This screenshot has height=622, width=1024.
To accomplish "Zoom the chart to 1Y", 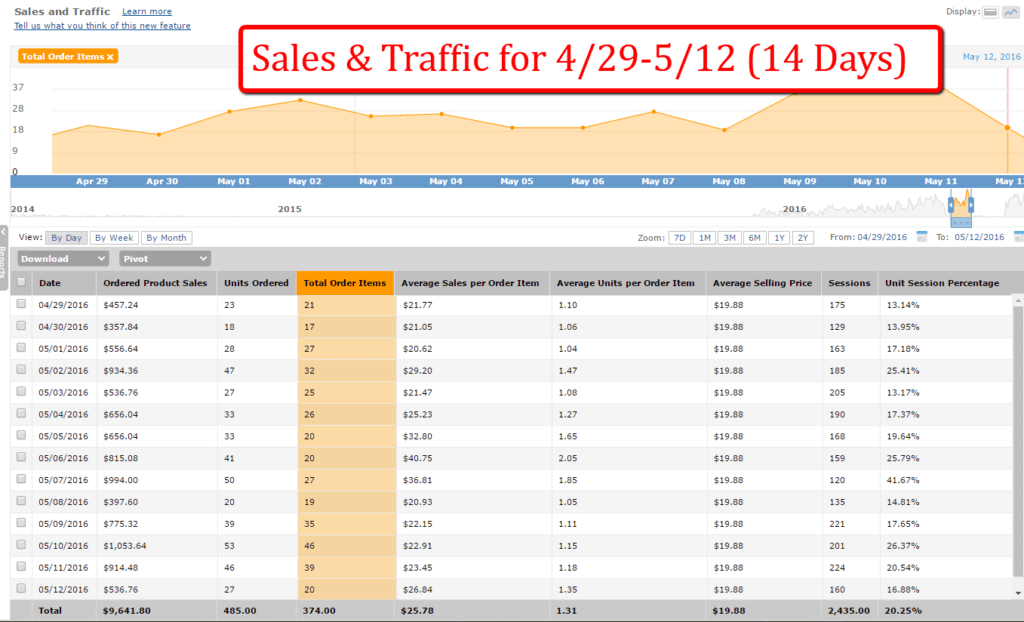I will (781, 238).
